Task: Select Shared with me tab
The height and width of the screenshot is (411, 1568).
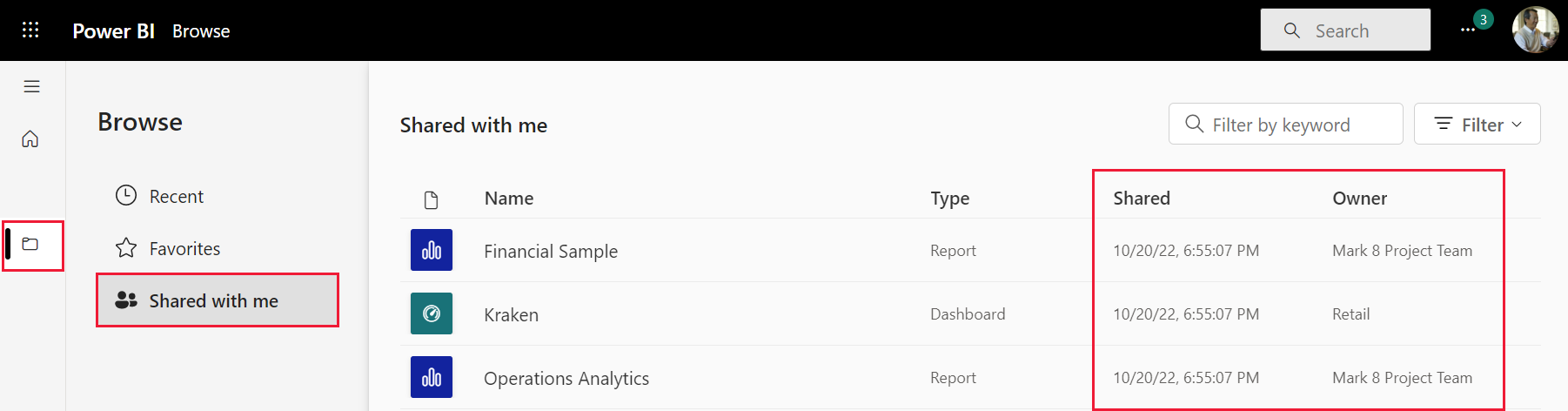Action: [214, 301]
